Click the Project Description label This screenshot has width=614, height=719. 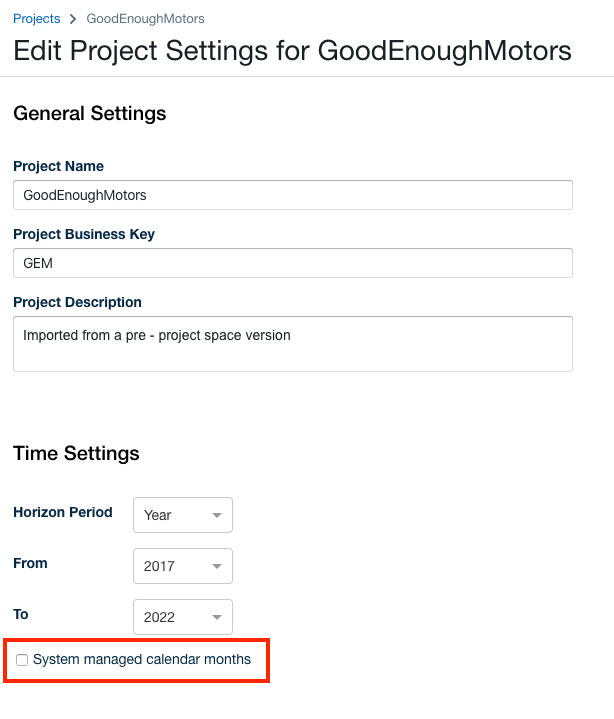pyautogui.click(x=77, y=302)
